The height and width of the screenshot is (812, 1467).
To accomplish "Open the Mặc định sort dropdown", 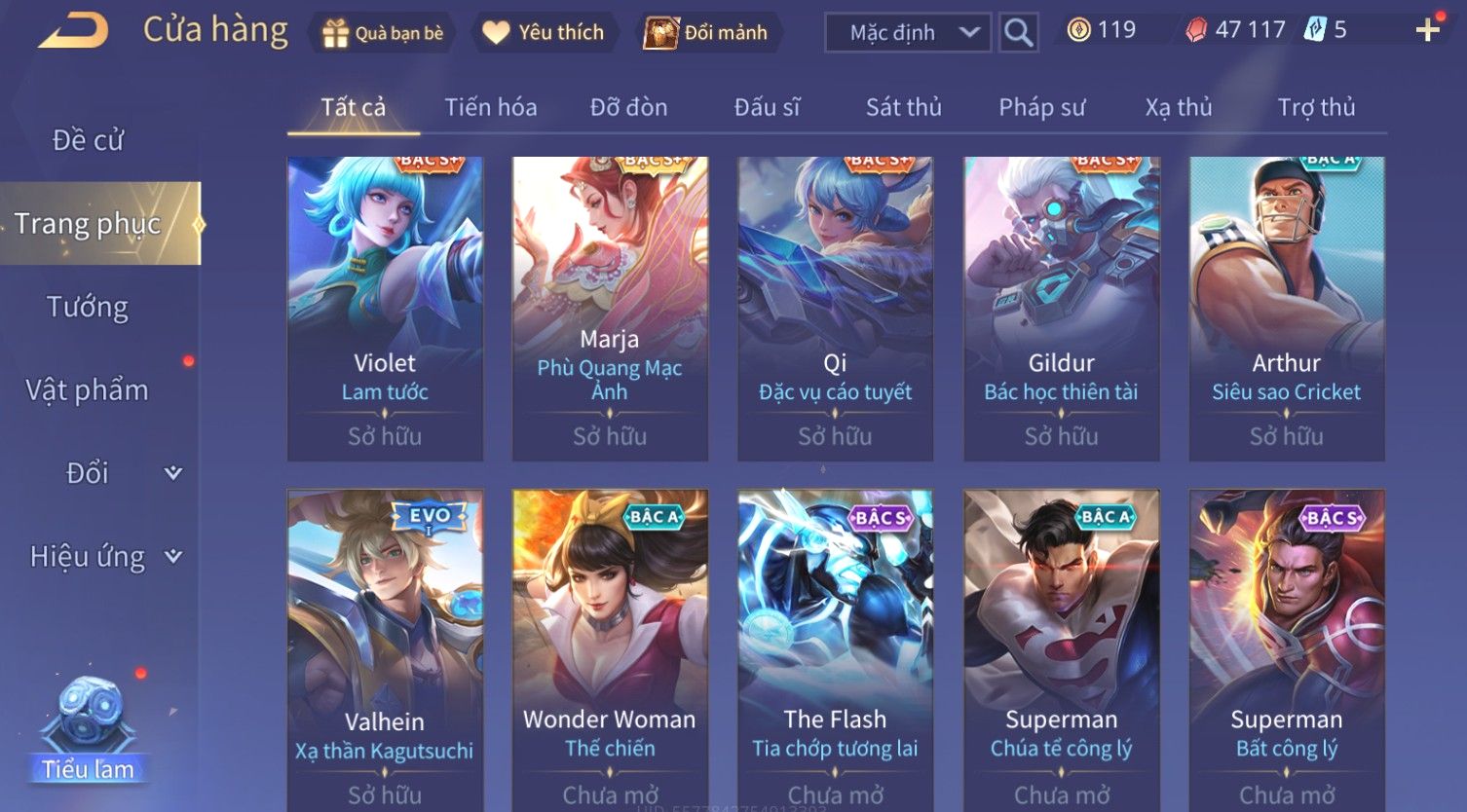I will point(908,32).
